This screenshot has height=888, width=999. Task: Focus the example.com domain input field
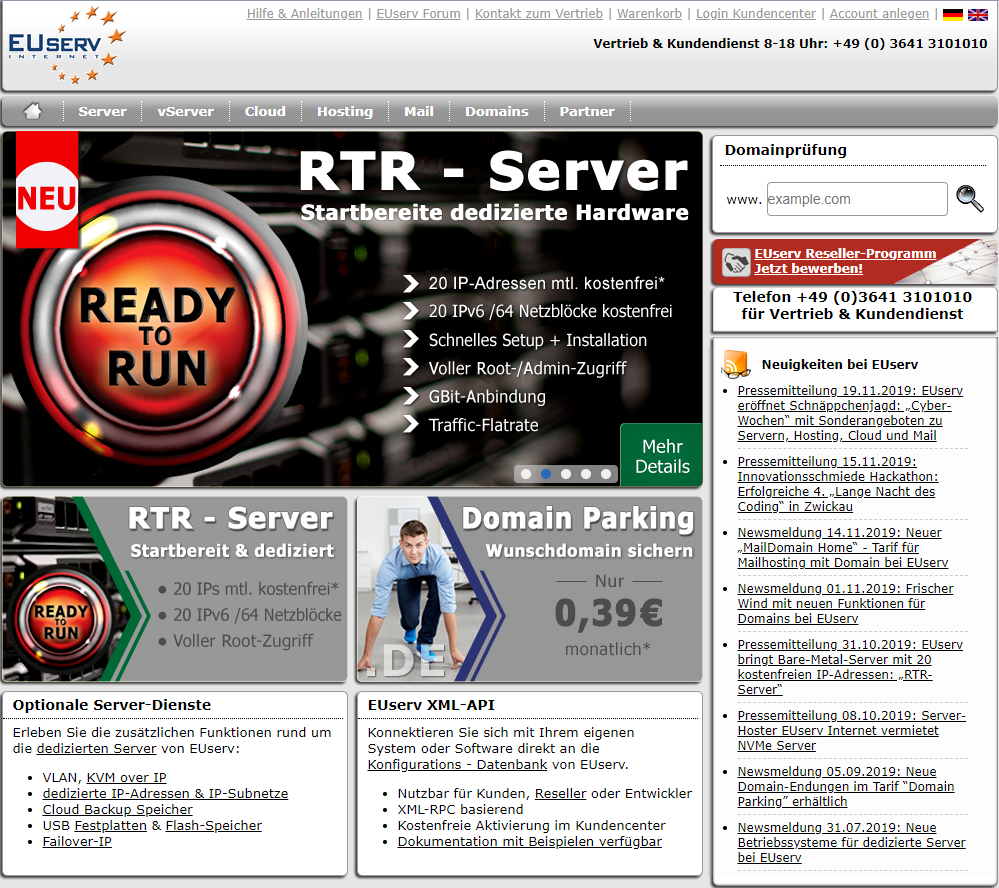click(856, 199)
